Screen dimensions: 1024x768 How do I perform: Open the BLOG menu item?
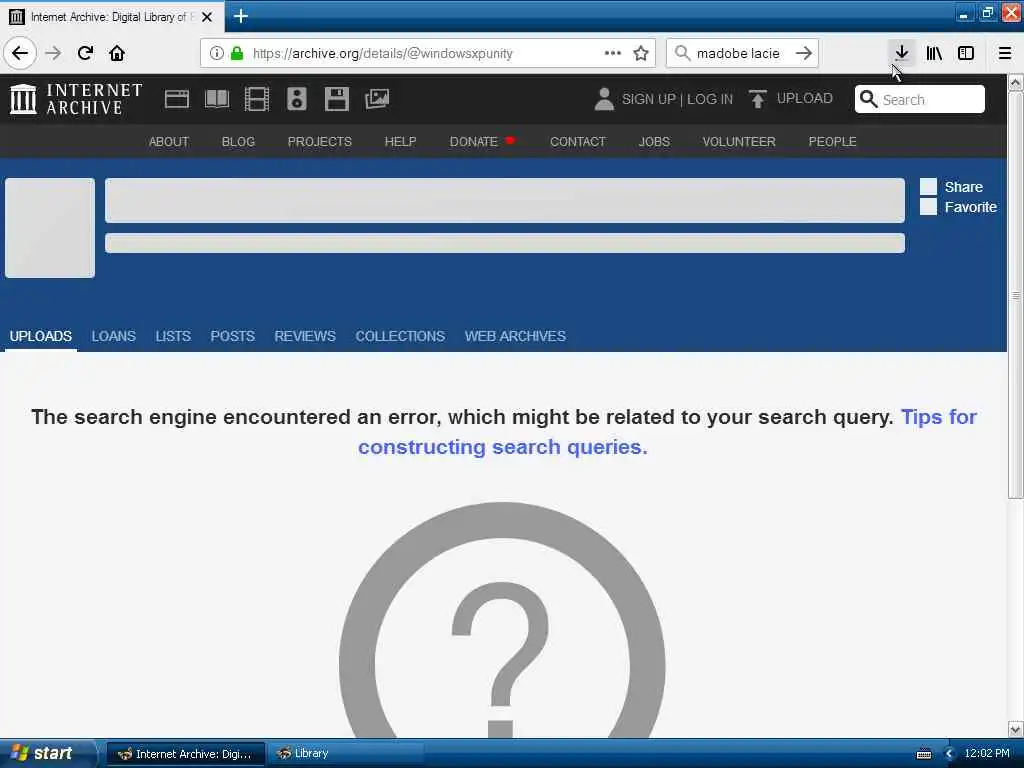(238, 142)
